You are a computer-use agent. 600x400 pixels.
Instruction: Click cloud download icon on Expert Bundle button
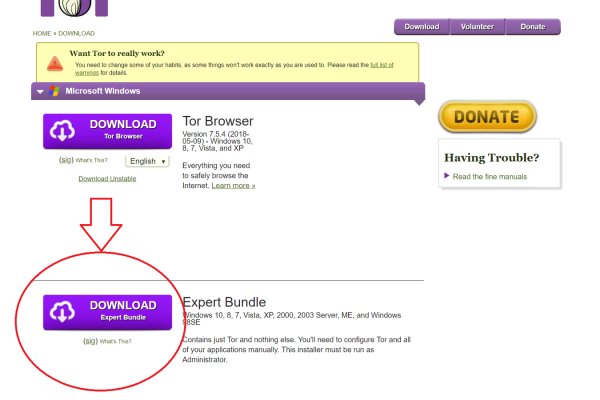click(x=63, y=311)
